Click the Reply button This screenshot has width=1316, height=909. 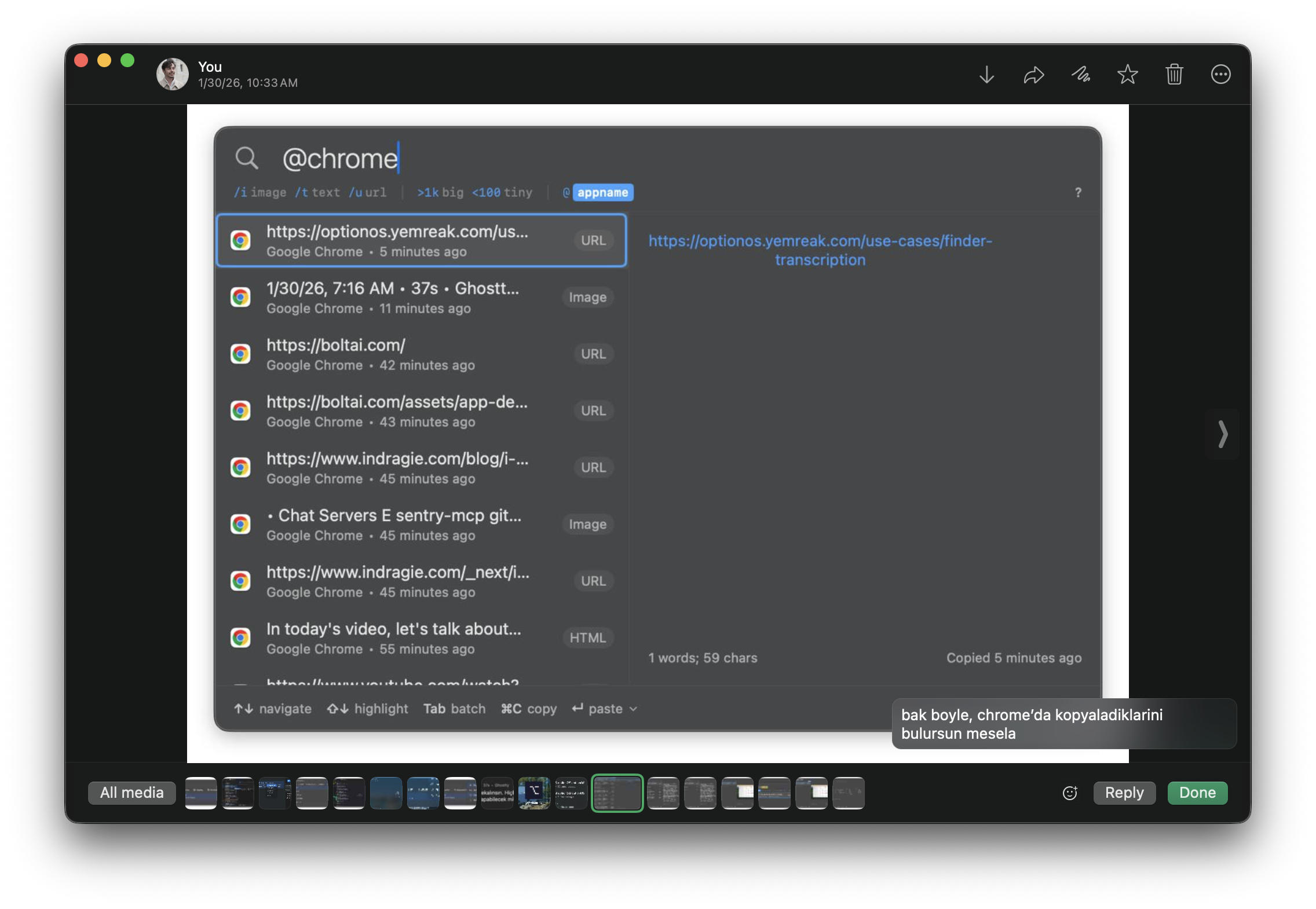click(1124, 793)
